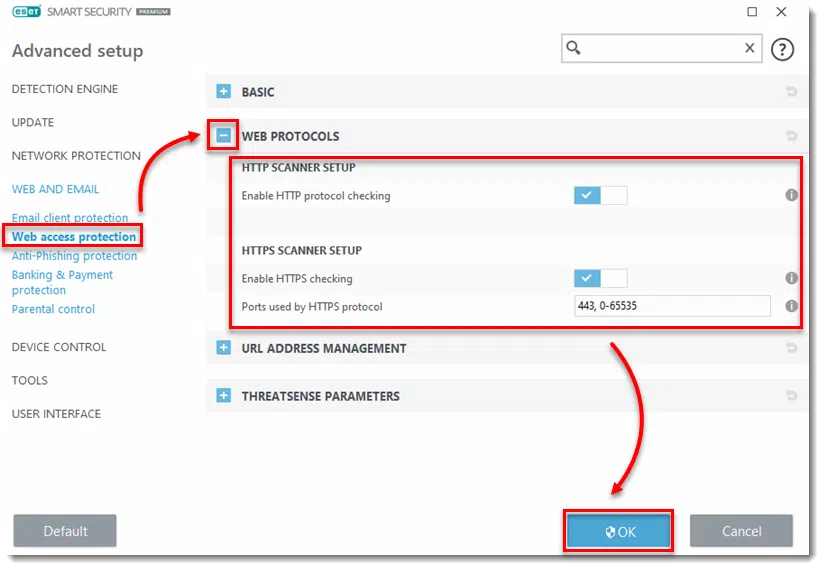Image resolution: width=824 pixels, height=570 pixels.
Task: Revert URL ADDRESS MANAGEMENT section reset arrow
Action: point(791,347)
